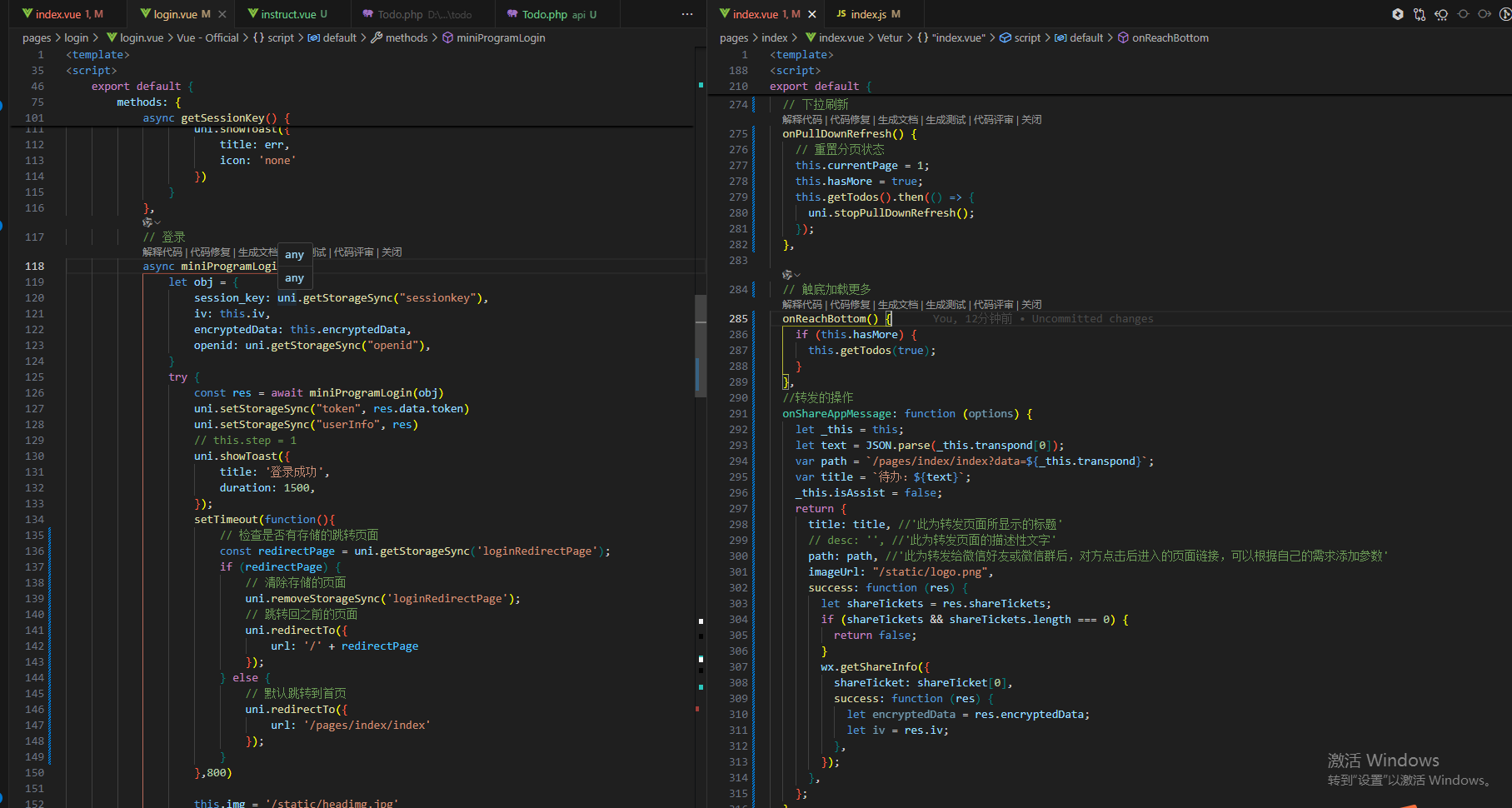1512x808 pixels.
Task: Click 'onReachBottom' breadcrumb
Action: point(1163,37)
